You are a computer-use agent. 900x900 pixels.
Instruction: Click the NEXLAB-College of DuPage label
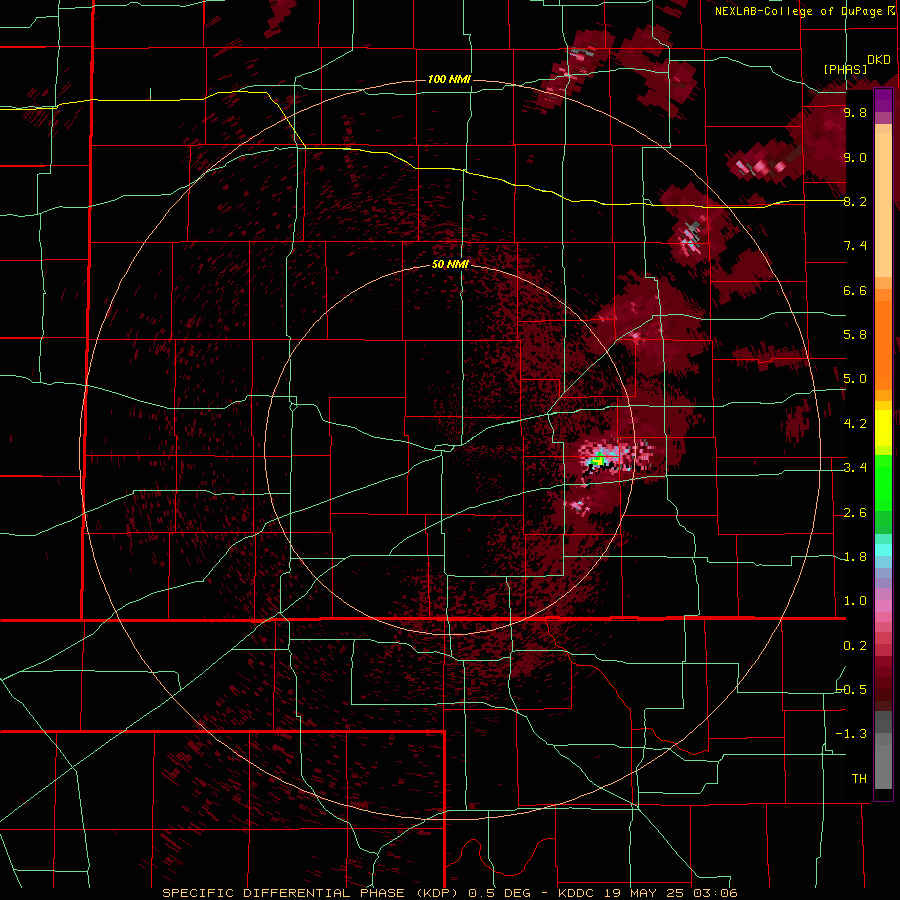pos(799,11)
